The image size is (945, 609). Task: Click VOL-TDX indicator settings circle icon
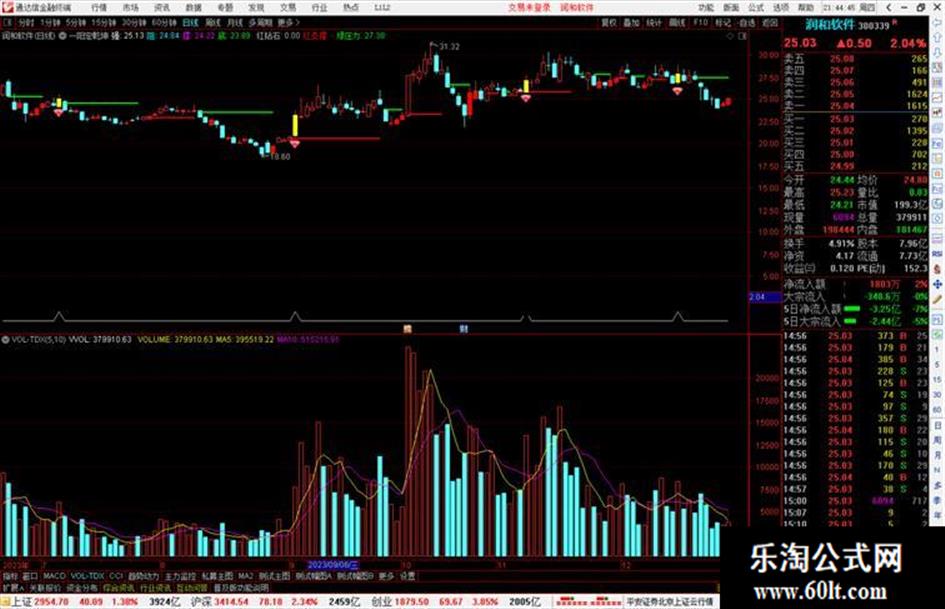tap(5, 339)
